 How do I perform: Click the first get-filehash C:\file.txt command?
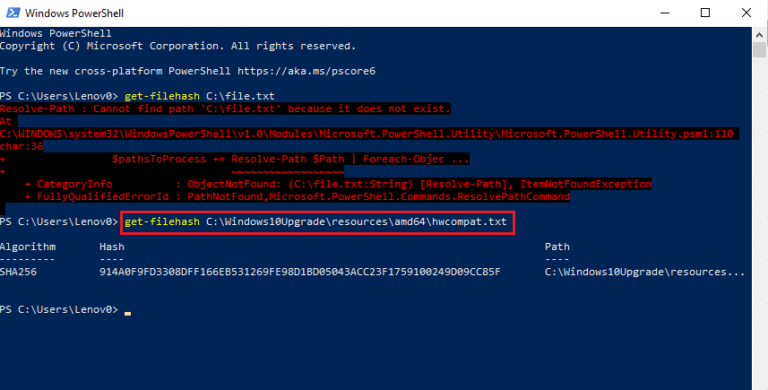coord(199,96)
